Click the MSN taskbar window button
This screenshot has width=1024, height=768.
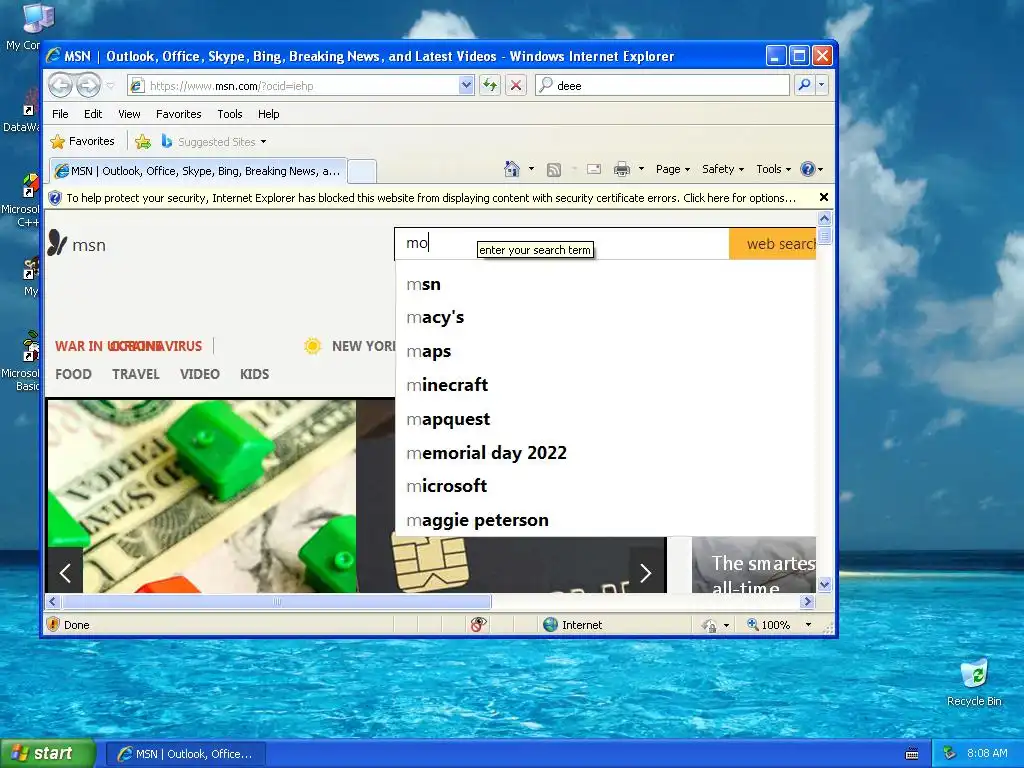point(186,754)
